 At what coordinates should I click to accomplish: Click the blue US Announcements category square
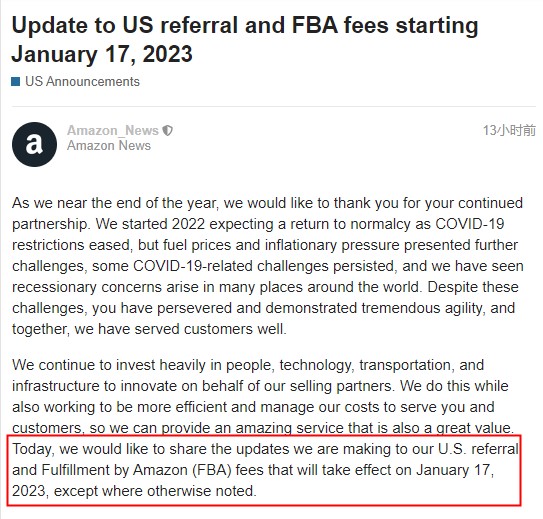click(16, 82)
